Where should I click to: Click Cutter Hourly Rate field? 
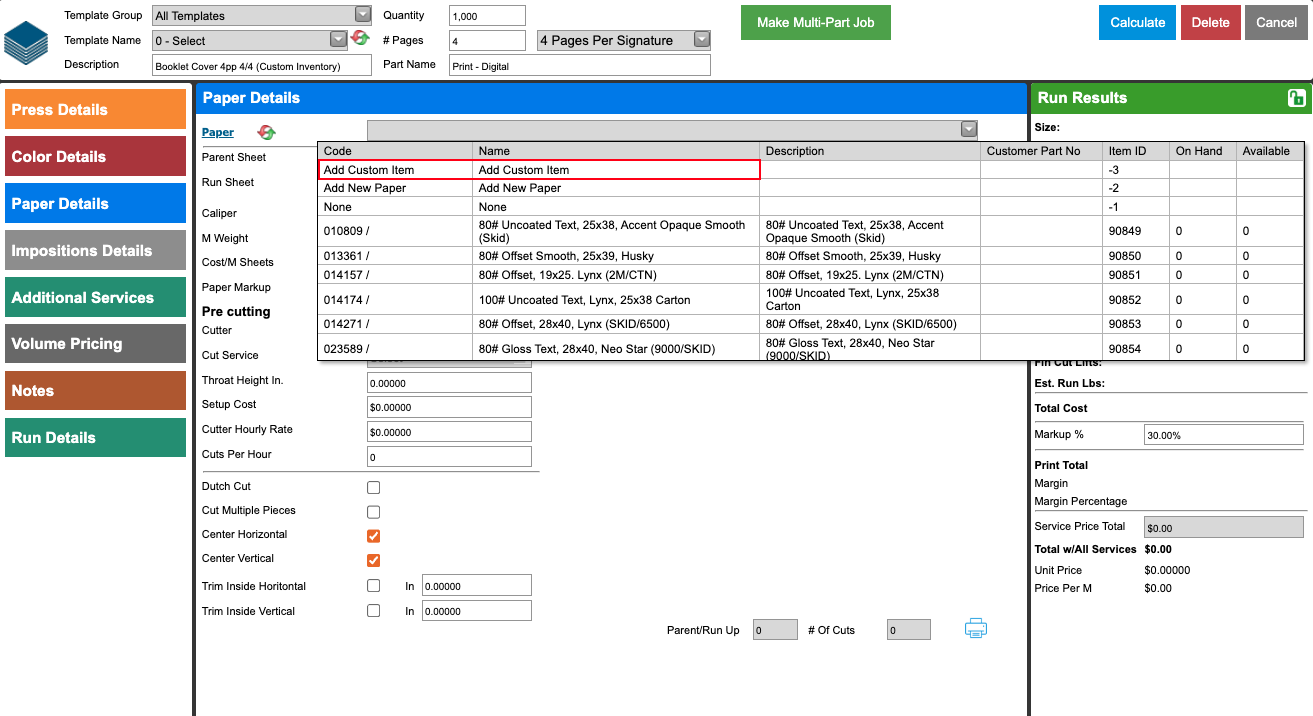449,432
